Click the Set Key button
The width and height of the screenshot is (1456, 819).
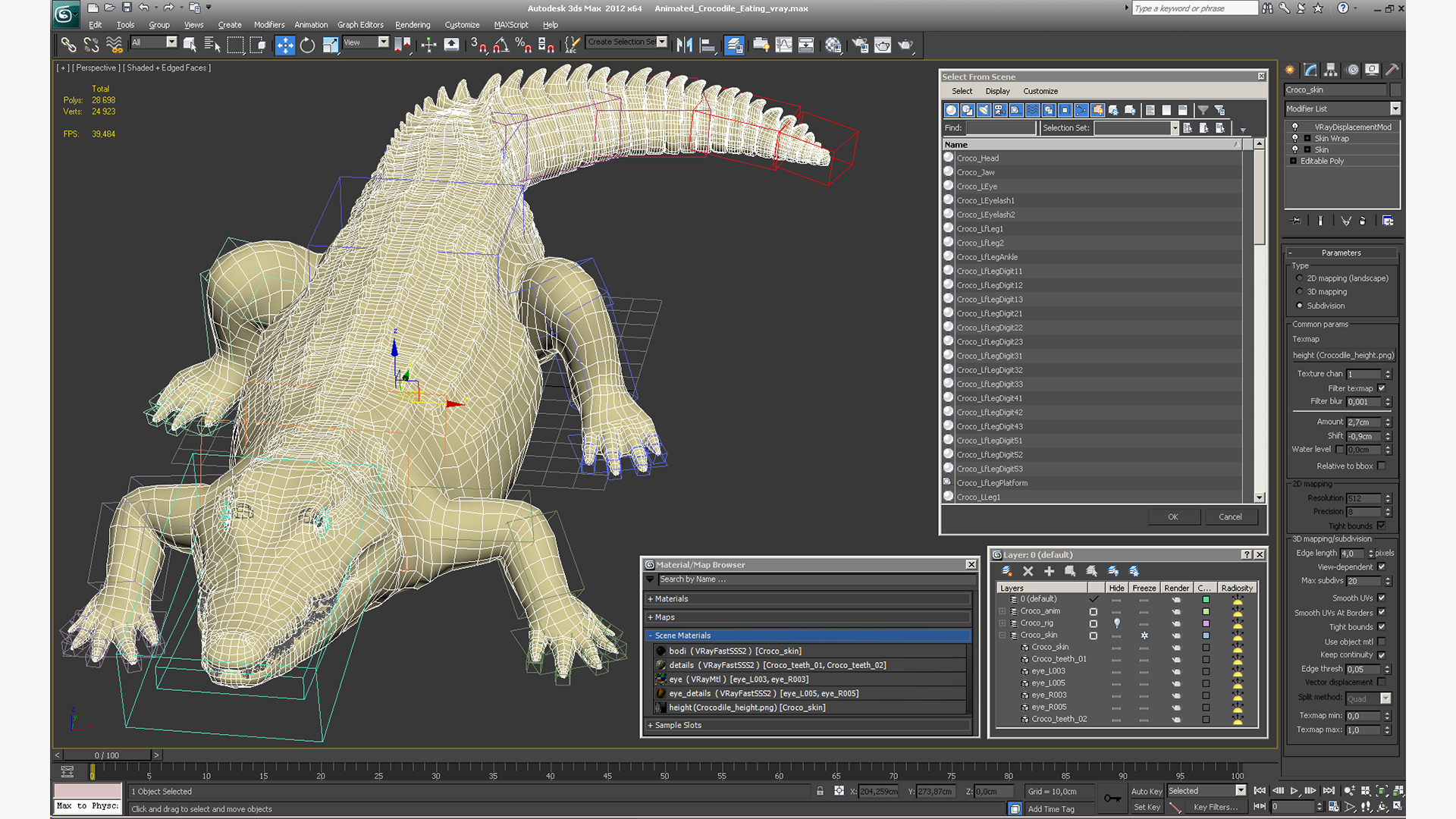coord(1147,808)
